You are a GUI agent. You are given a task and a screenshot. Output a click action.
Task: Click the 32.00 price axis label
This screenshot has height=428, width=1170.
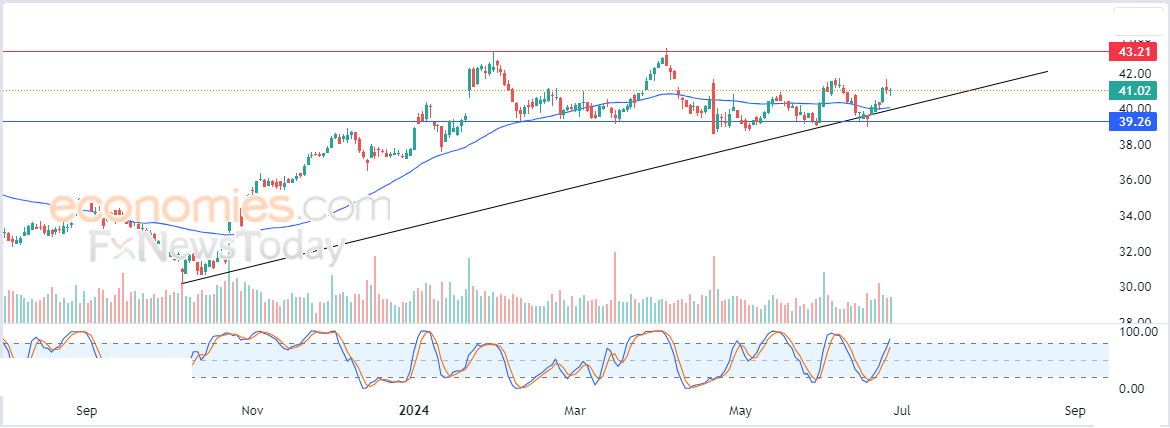[1132, 252]
